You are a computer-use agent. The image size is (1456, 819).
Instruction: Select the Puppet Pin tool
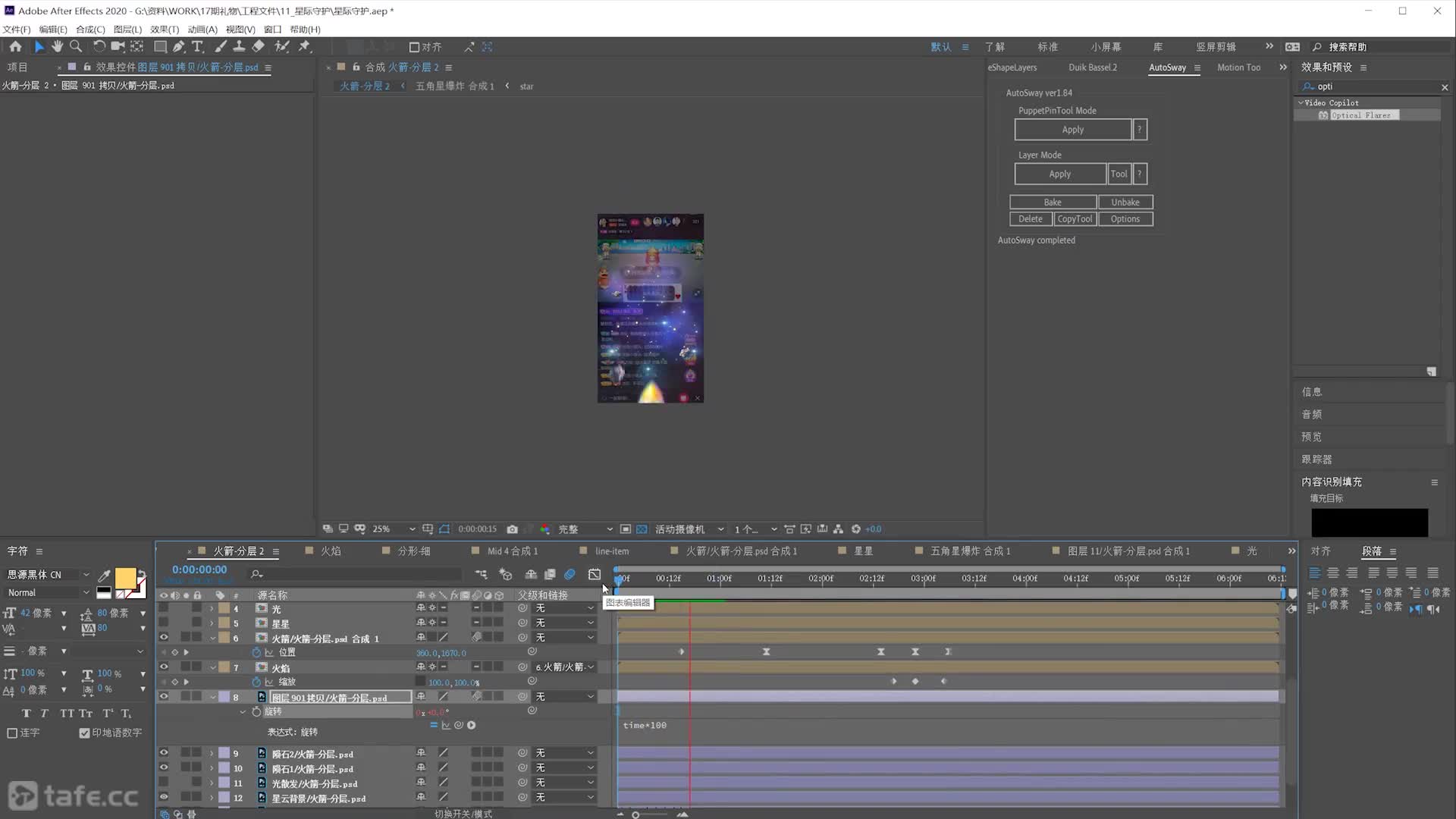coord(304,46)
